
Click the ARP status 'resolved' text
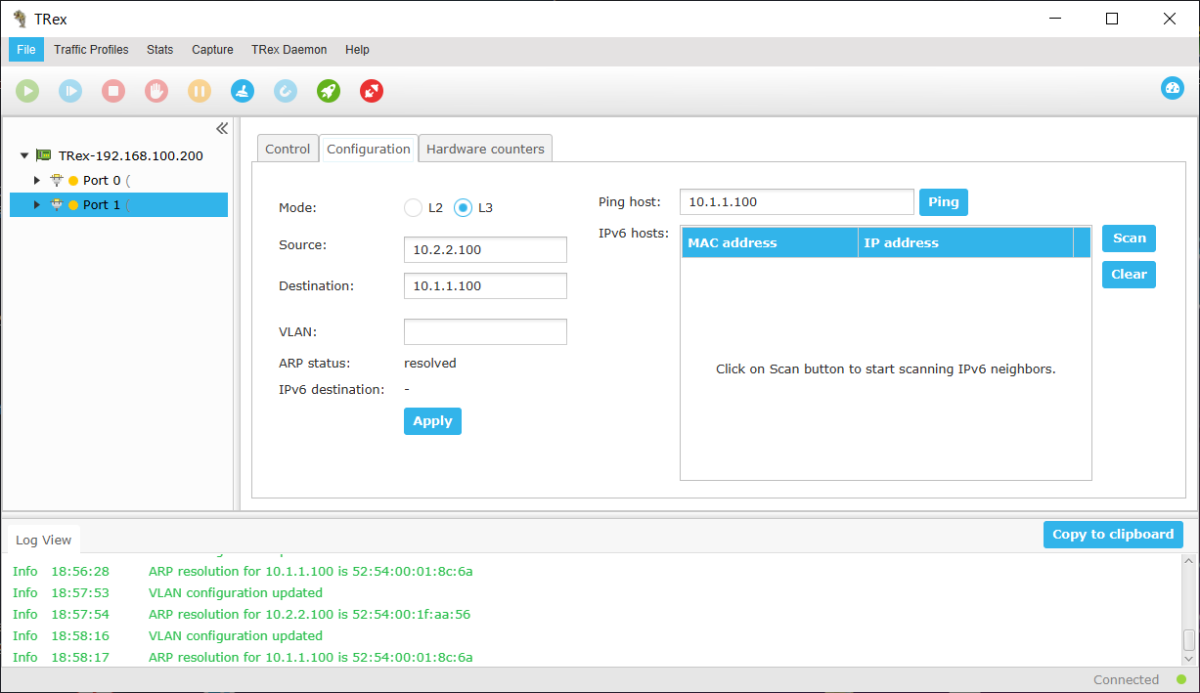click(x=430, y=363)
